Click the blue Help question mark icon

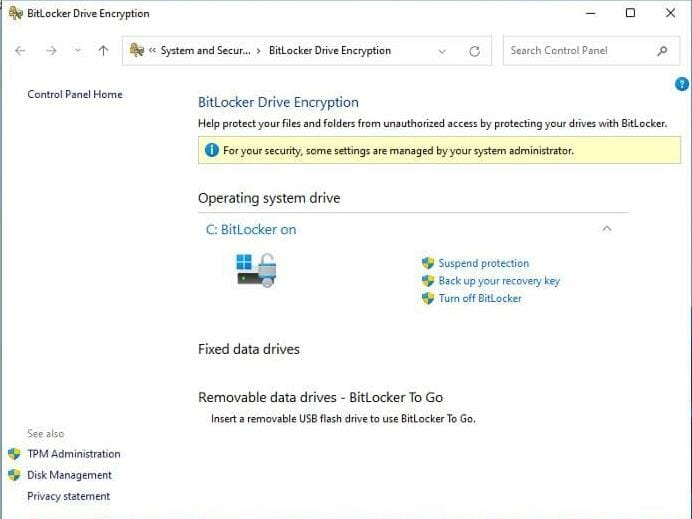coord(682,84)
